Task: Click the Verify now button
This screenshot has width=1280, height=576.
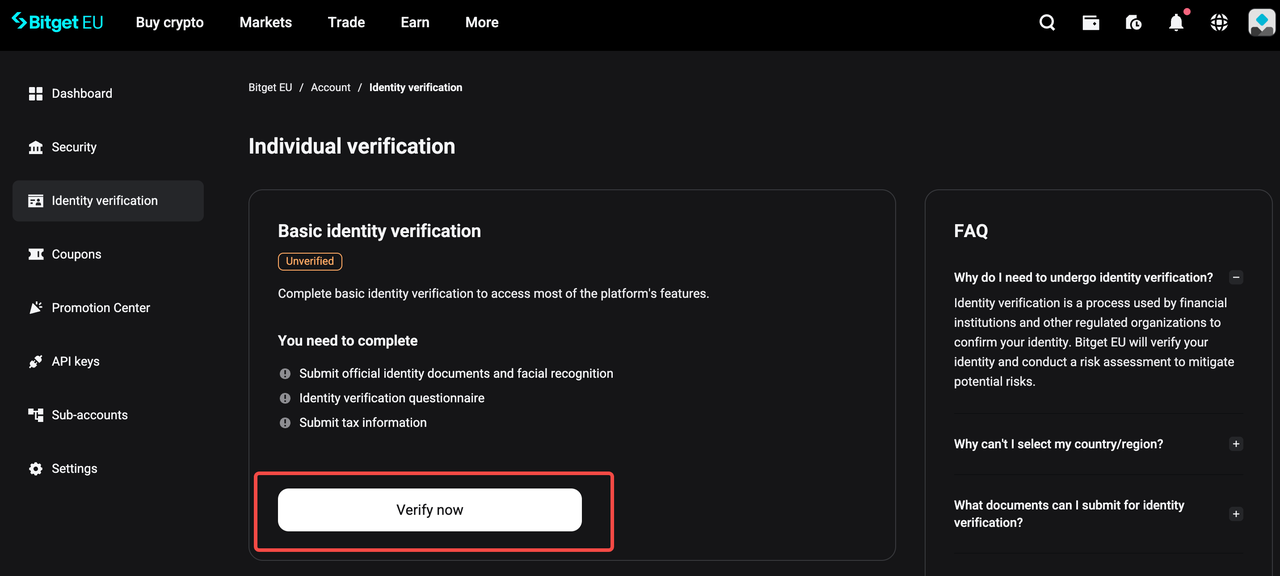Action: click(430, 510)
